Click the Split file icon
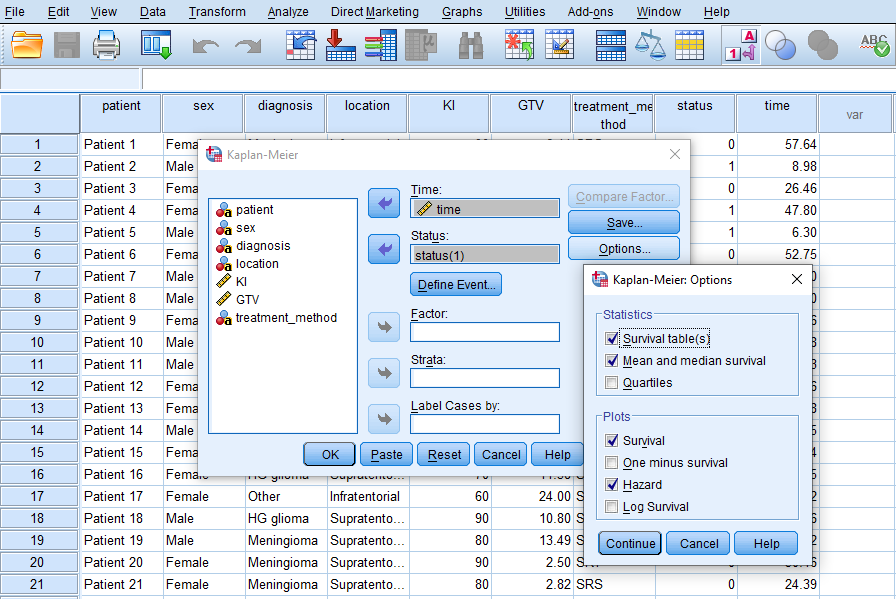896x599 pixels. click(610, 45)
